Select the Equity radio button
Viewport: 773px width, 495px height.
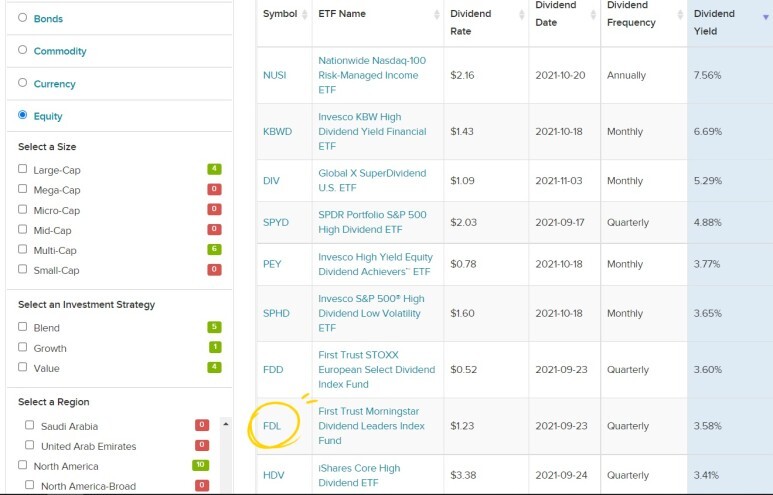[x=22, y=115]
